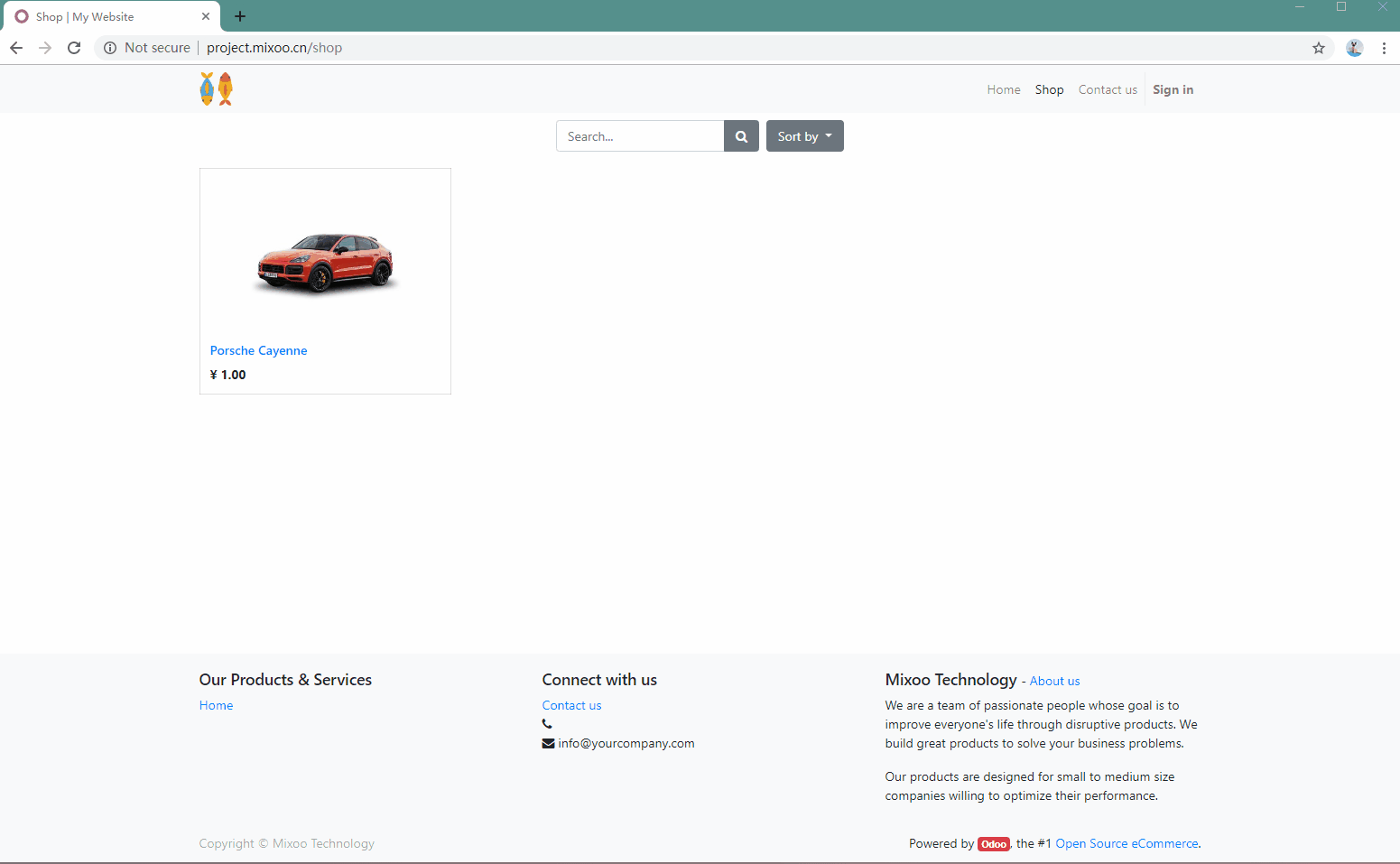Close the Shop | My Website tab
Screen dimensions: 1400x864
206,16
